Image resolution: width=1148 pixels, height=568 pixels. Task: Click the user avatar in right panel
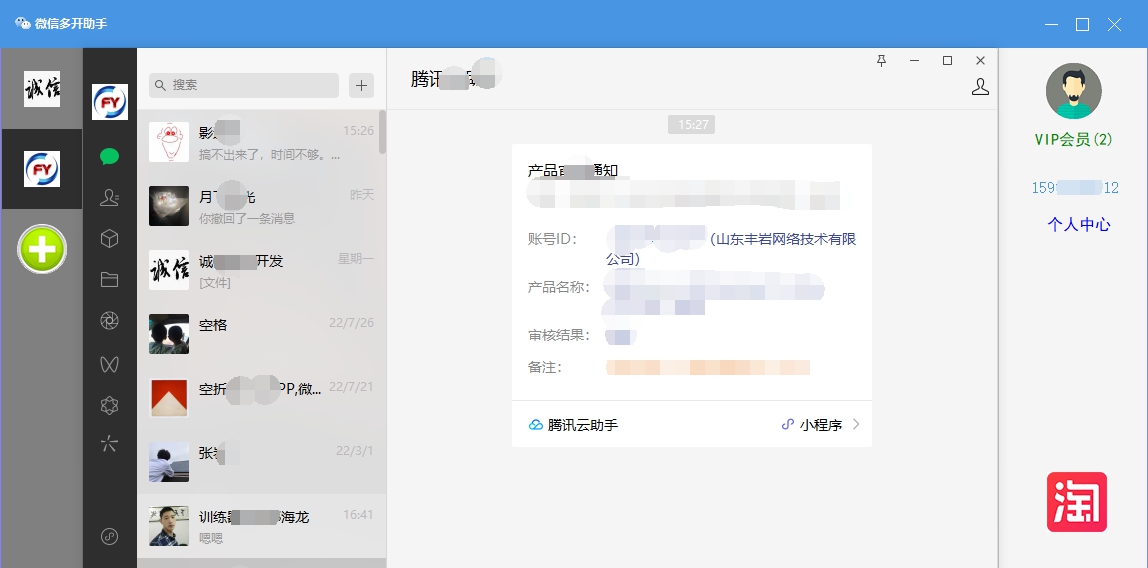pos(1073,91)
